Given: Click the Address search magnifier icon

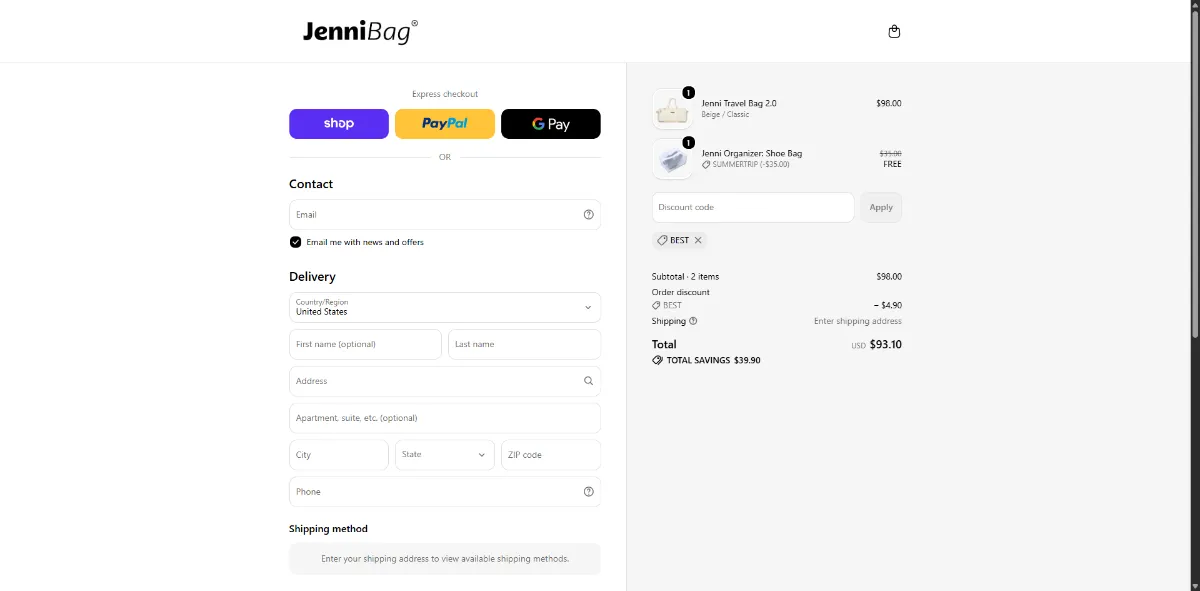Looking at the screenshot, I should [588, 381].
